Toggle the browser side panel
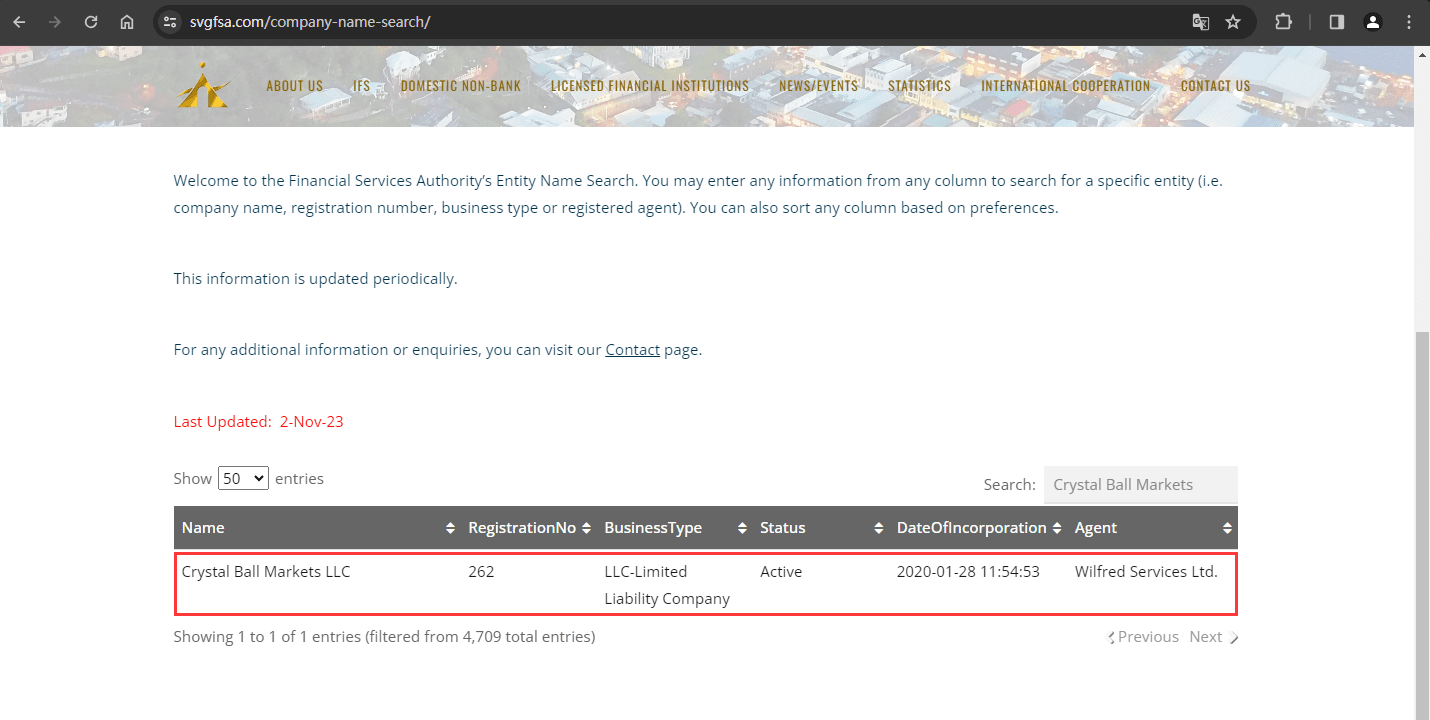This screenshot has width=1430, height=720. (1337, 22)
